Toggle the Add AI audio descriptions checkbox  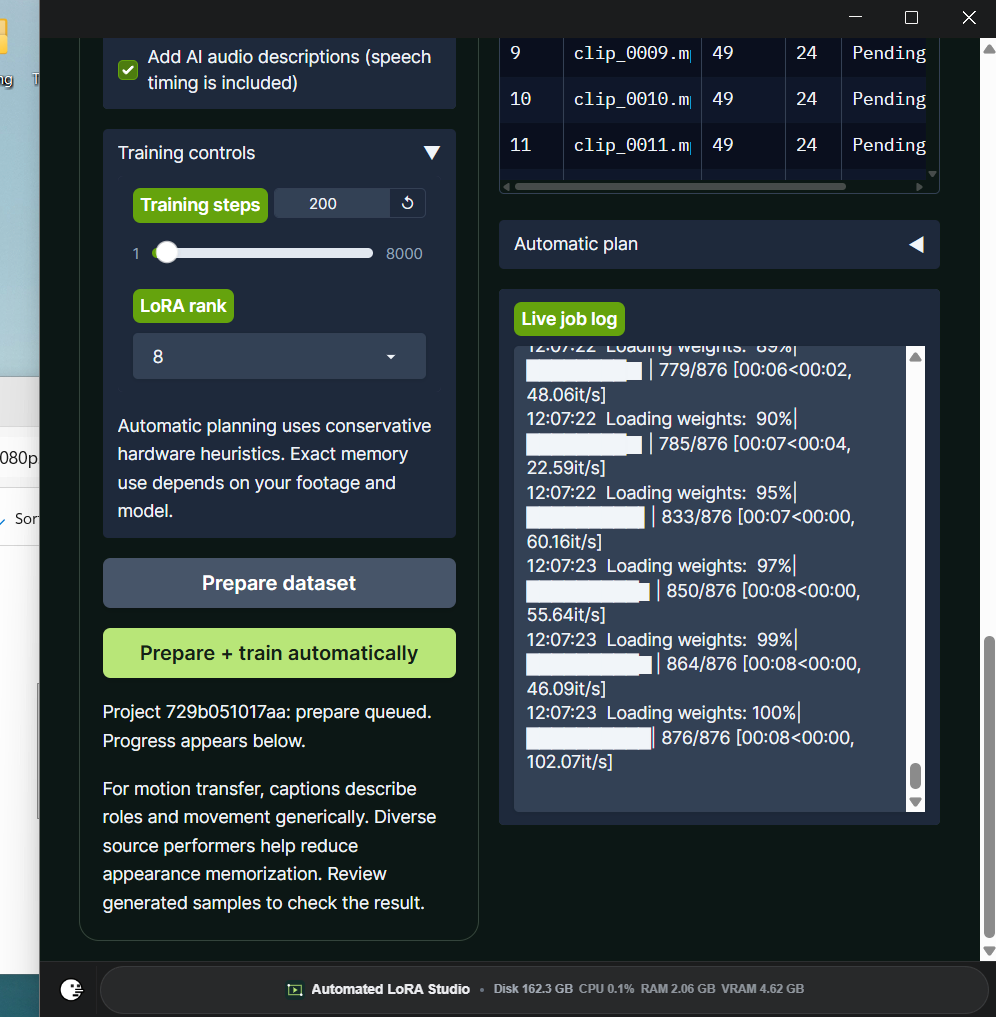(x=128, y=69)
